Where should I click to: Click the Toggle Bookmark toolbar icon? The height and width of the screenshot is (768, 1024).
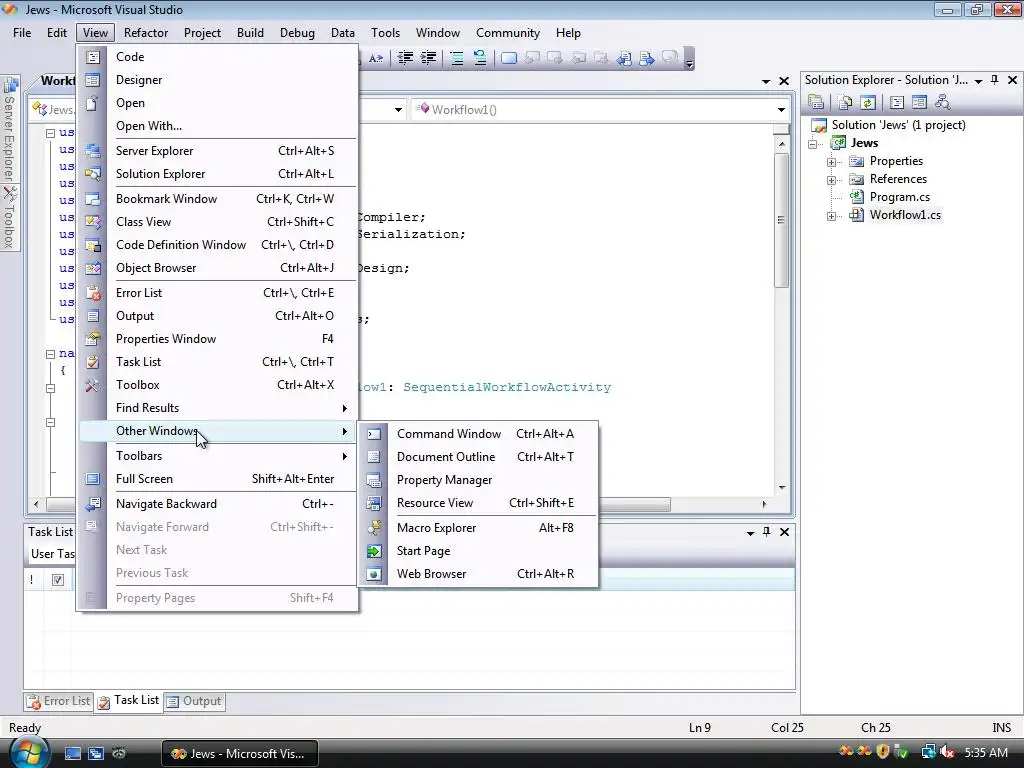pyautogui.click(x=509, y=58)
